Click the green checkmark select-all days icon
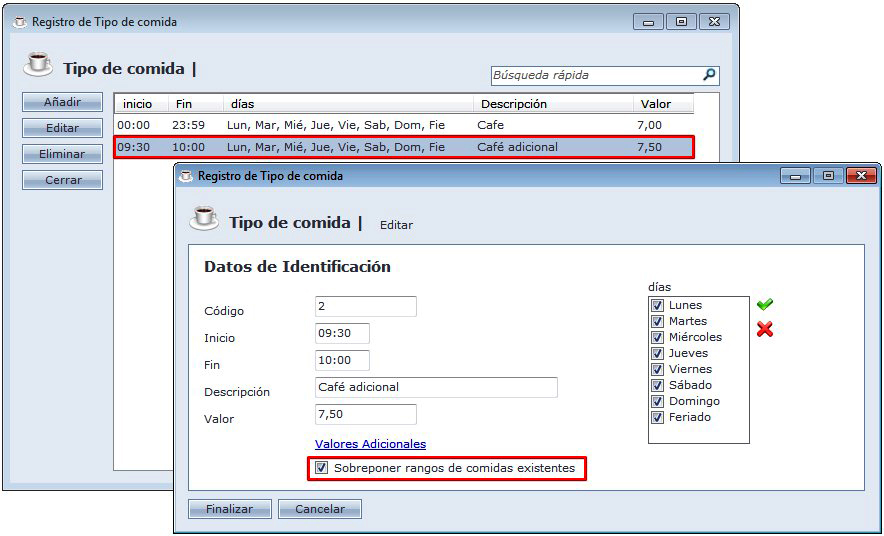 tap(765, 305)
